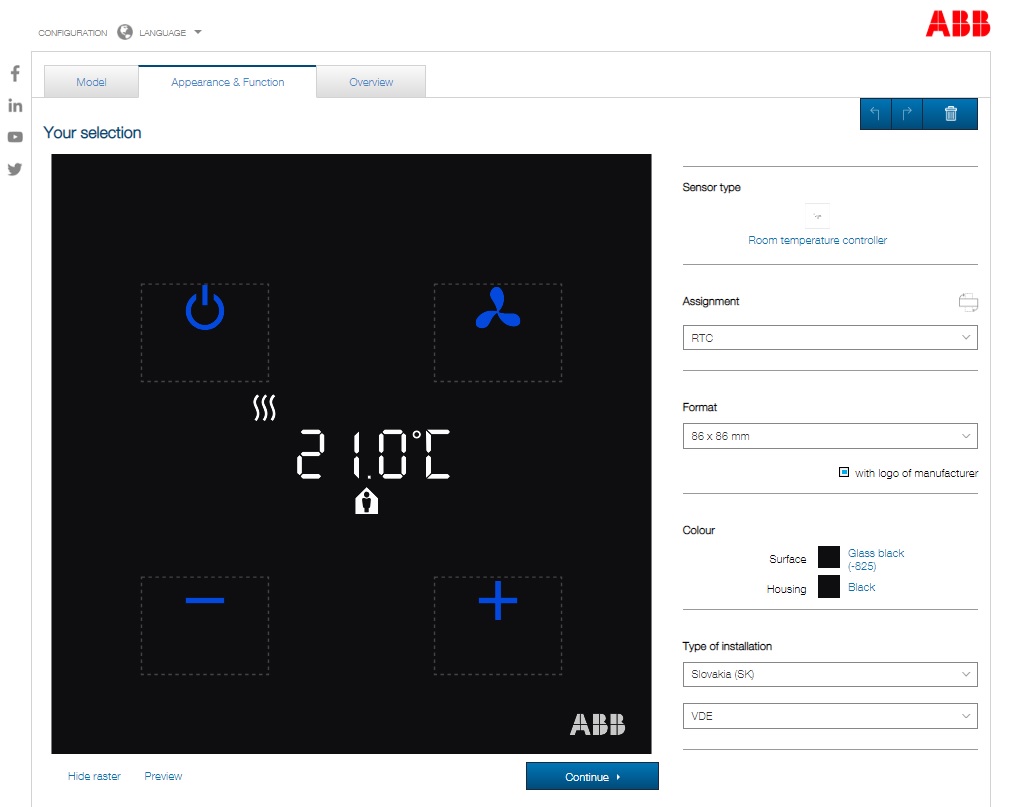
Task: Click the plus button on the controller
Action: 497,601
